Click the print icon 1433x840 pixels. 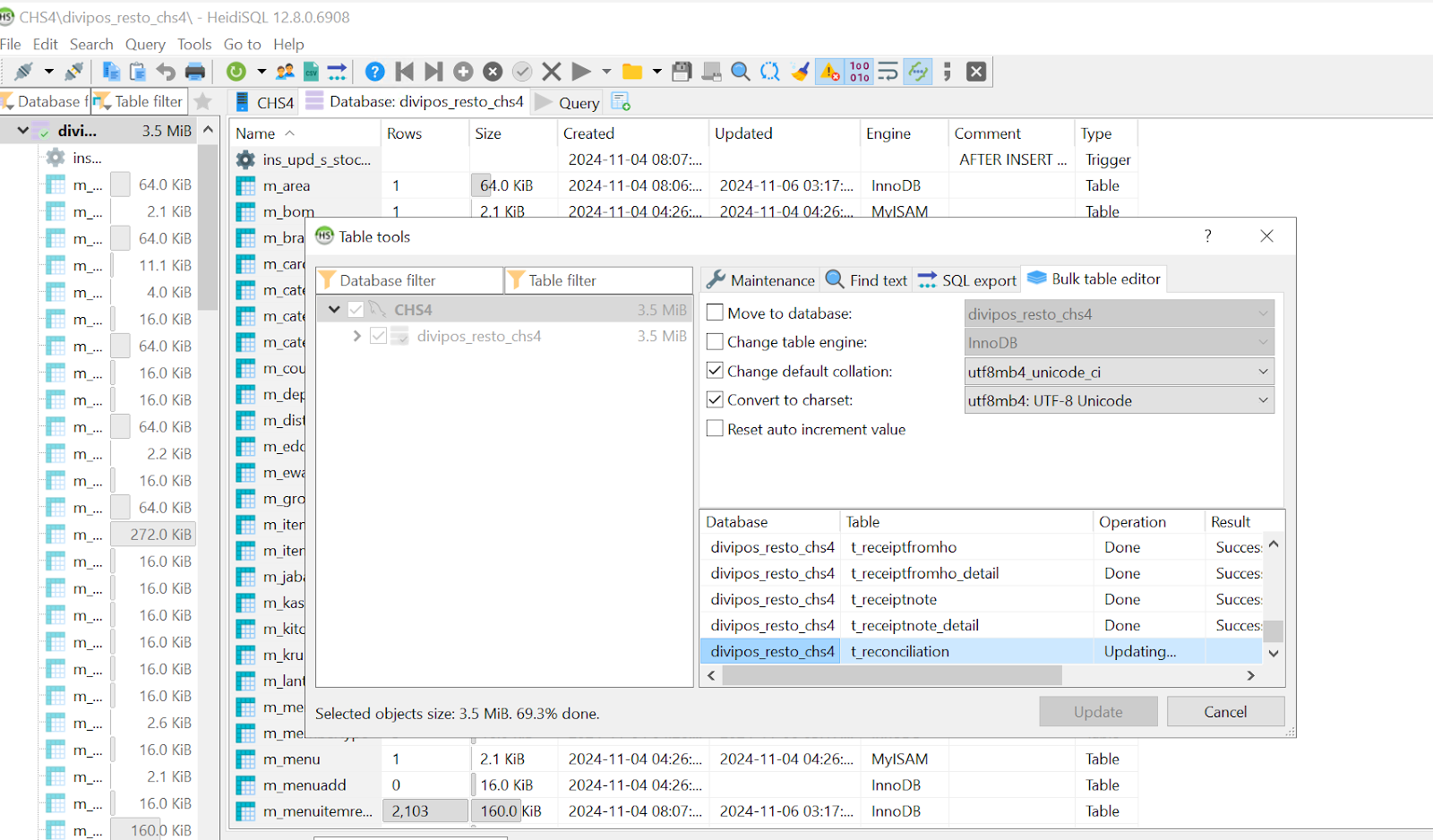point(194,72)
